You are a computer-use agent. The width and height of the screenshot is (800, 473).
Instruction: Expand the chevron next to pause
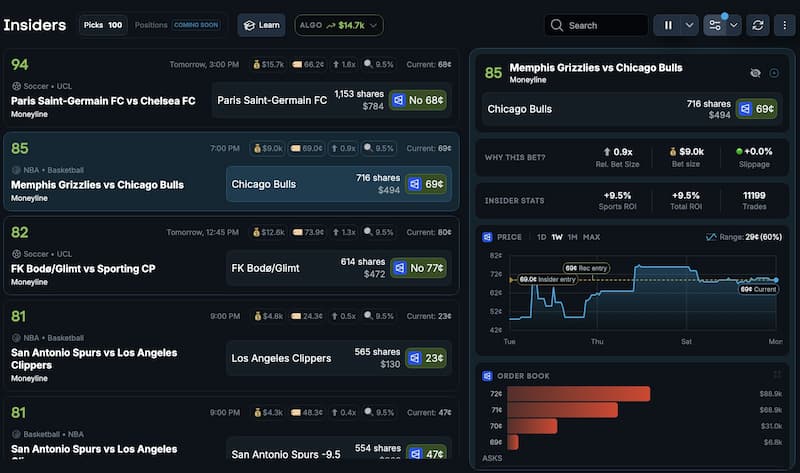coord(689,25)
